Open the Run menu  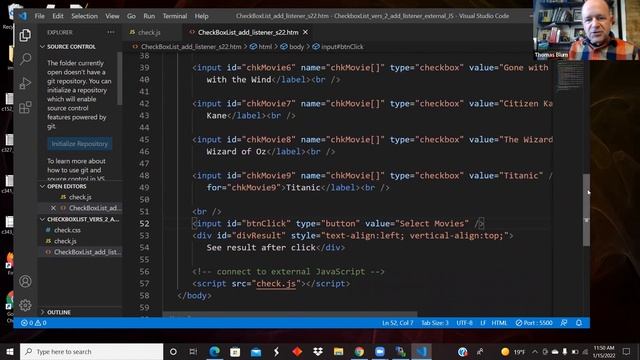coord(149,16)
